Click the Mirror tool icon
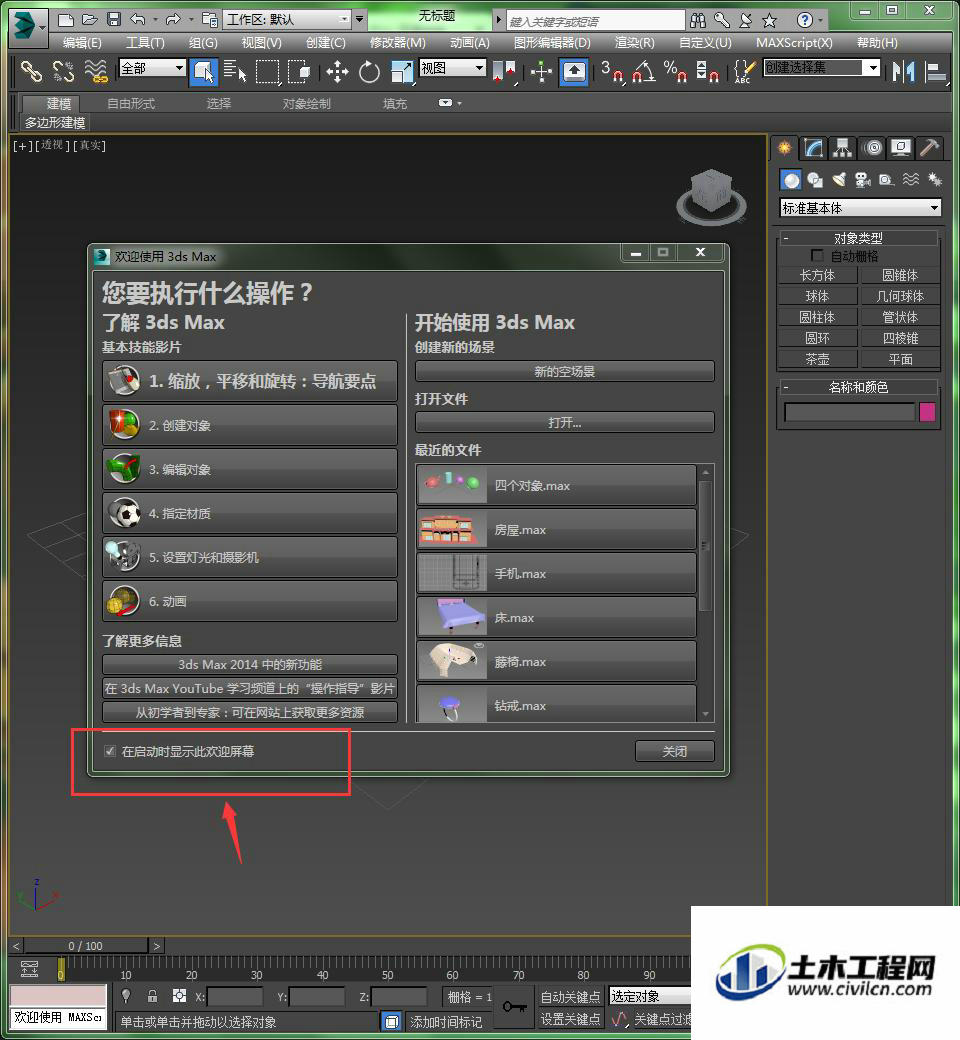The height and width of the screenshot is (1040, 960). point(903,72)
